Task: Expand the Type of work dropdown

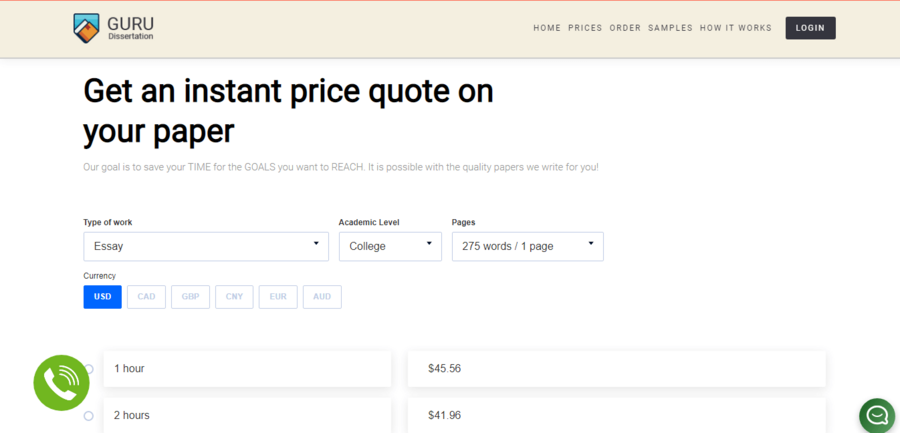Action: point(206,246)
